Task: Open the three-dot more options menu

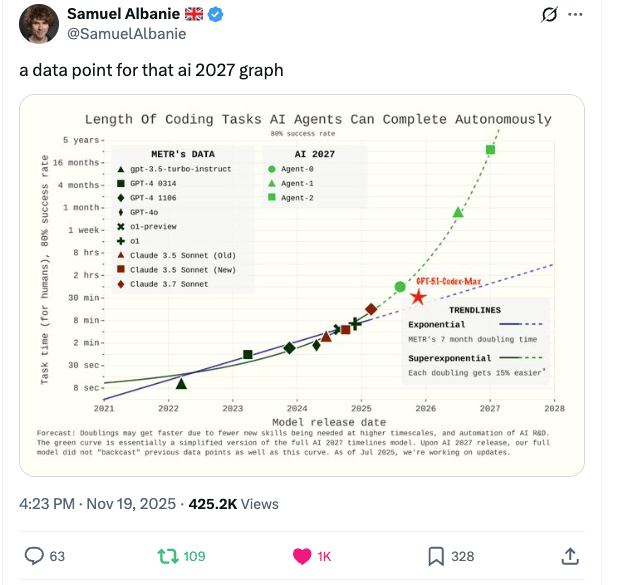Action: click(x=575, y=15)
